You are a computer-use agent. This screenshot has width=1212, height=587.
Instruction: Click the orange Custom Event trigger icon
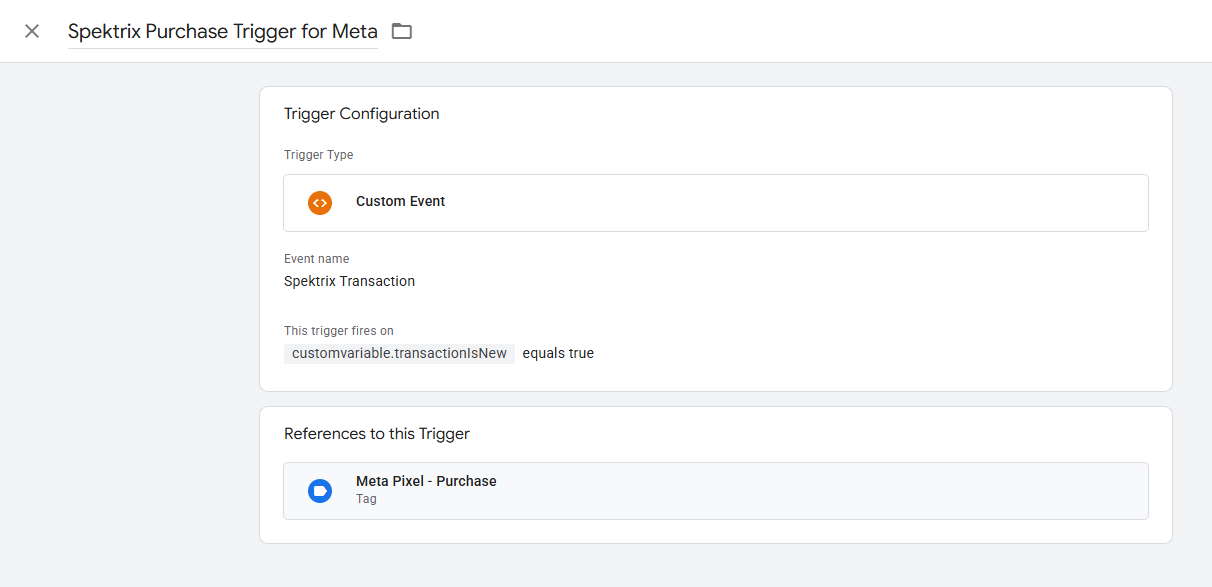pyautogui.click(x=319, y=203)
